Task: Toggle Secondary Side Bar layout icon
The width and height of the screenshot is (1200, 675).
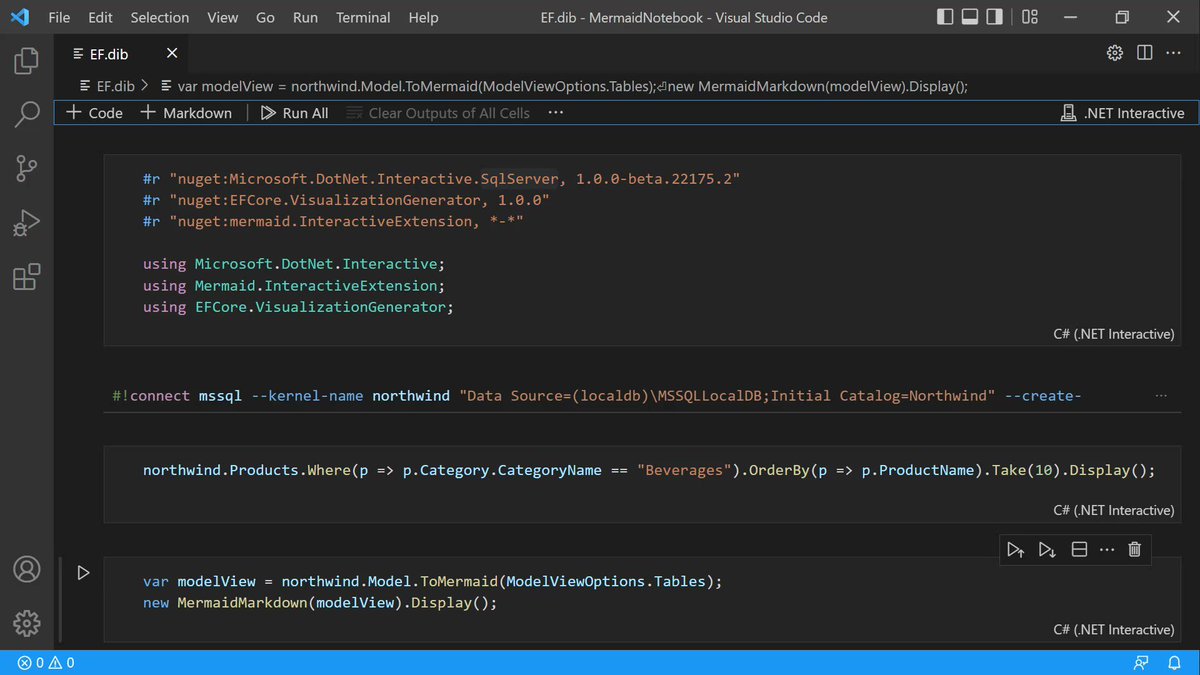Action: click(x=995, y=17)
